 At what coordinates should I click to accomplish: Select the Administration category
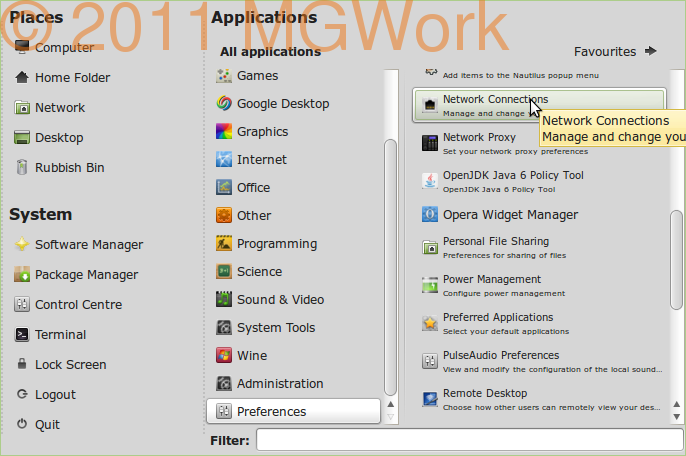pos(293,383)
